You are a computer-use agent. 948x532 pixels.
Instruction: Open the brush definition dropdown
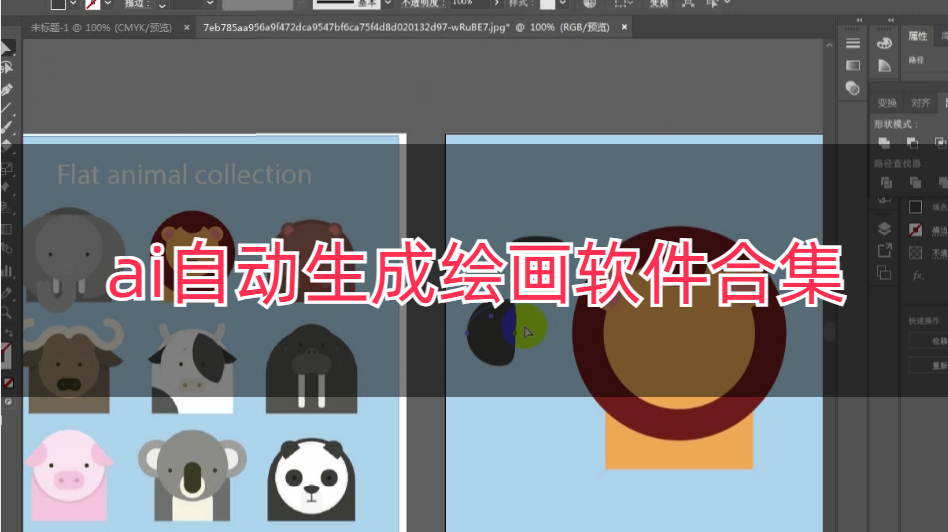pyautogui.click(x=388, y=4)
